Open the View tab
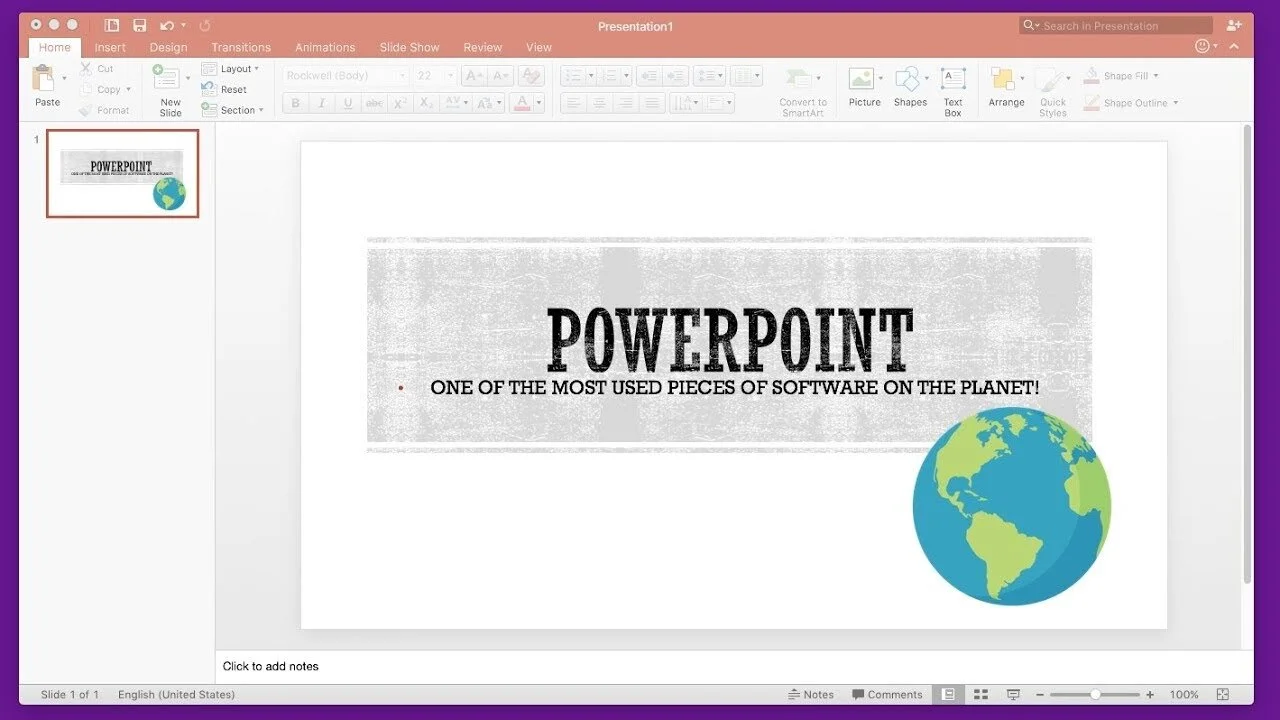This screenshot has width=1280, height=720. [539, 47]
